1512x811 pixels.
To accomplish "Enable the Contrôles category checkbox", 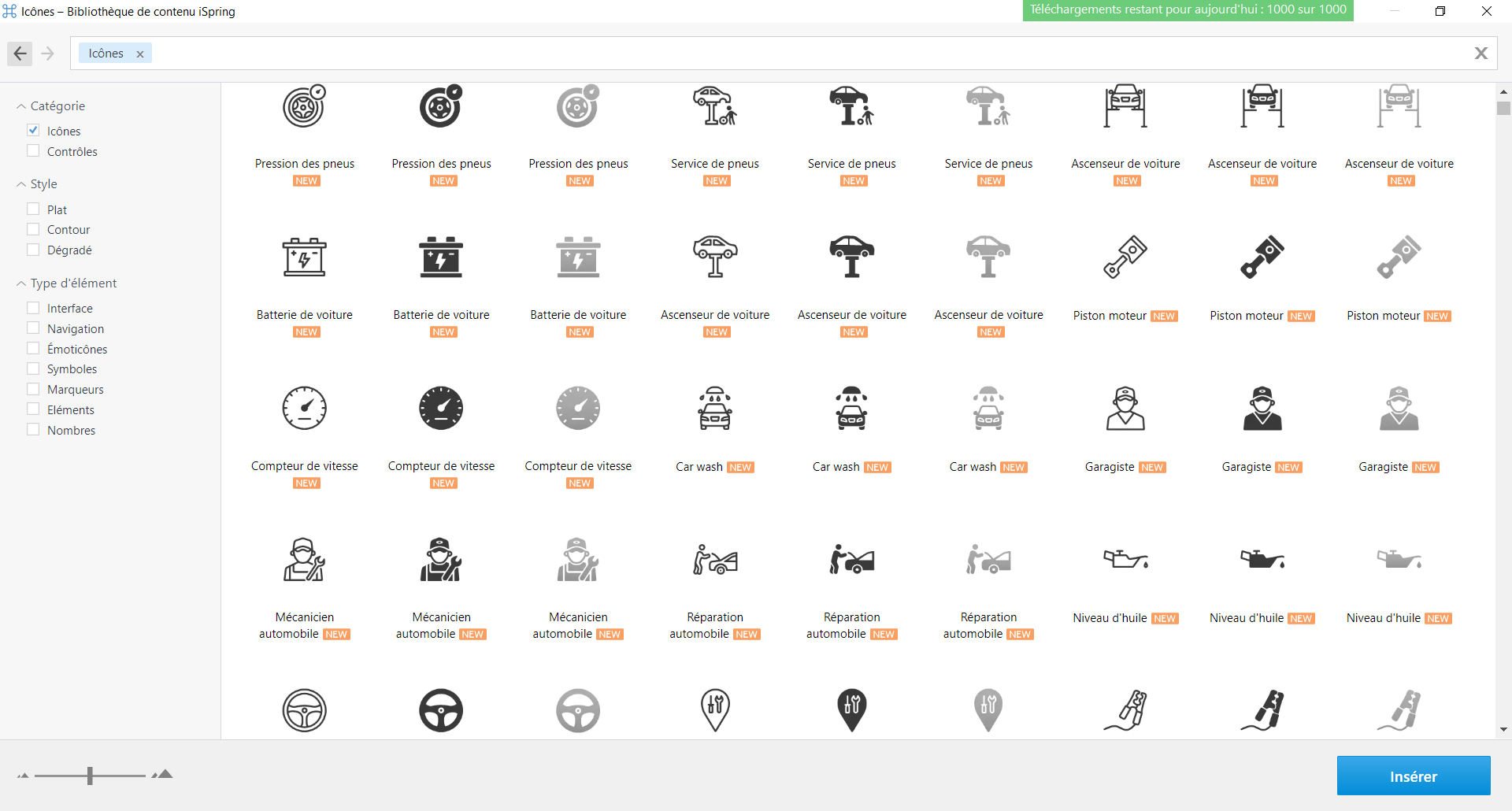I will [33, 151].
